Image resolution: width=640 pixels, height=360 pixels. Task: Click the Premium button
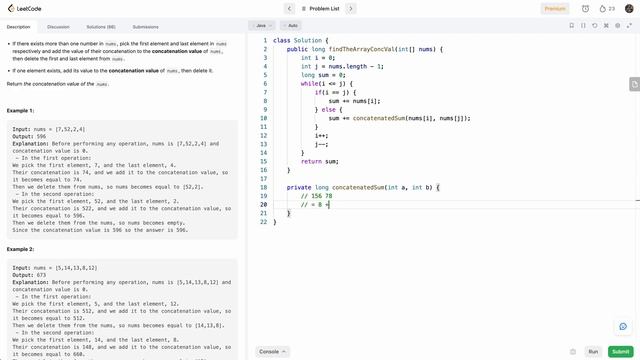[555, 9]
